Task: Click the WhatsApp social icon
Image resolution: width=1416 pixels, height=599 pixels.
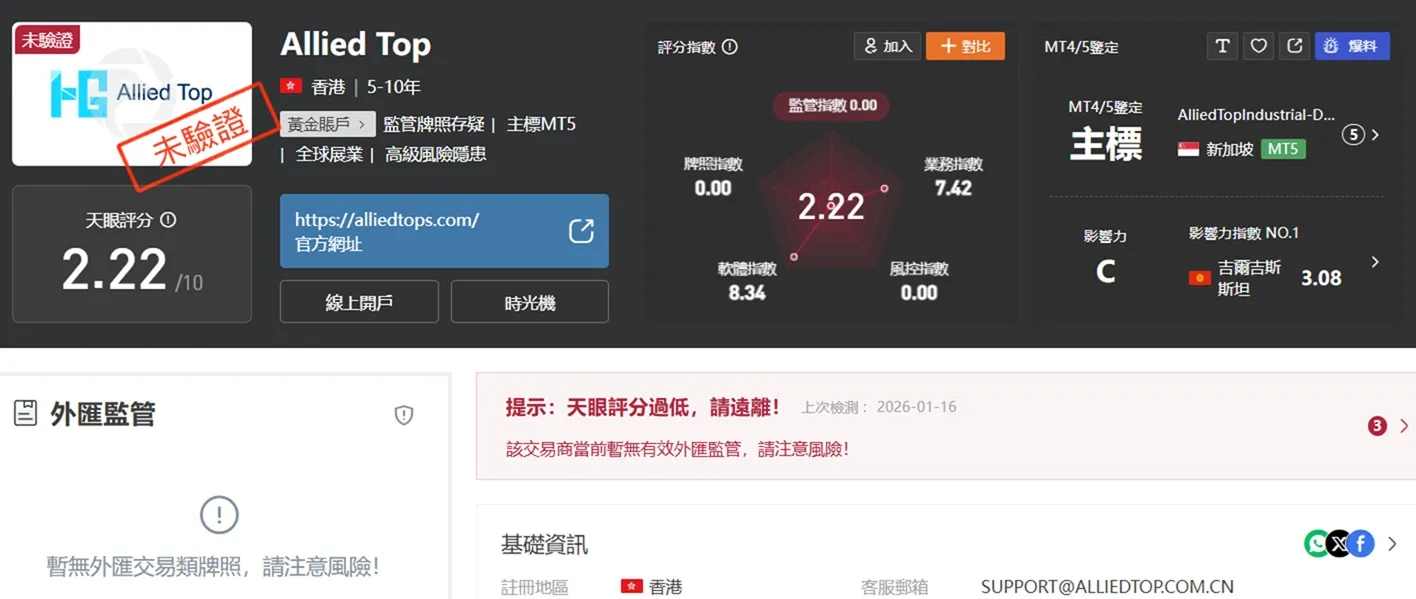Action: 1318,543
